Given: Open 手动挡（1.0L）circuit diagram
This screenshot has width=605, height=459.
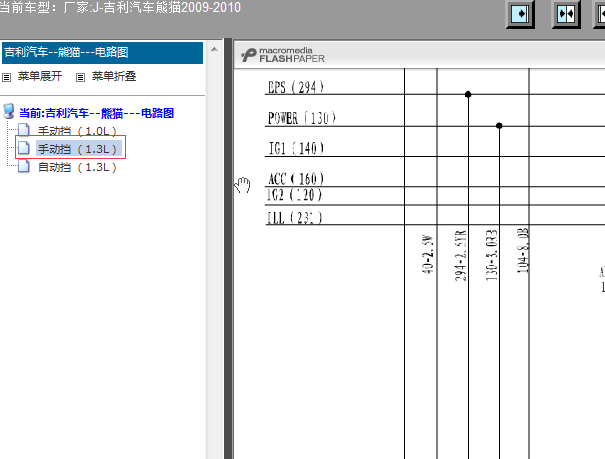Looking at the screenshot, I should click(77, 131).
